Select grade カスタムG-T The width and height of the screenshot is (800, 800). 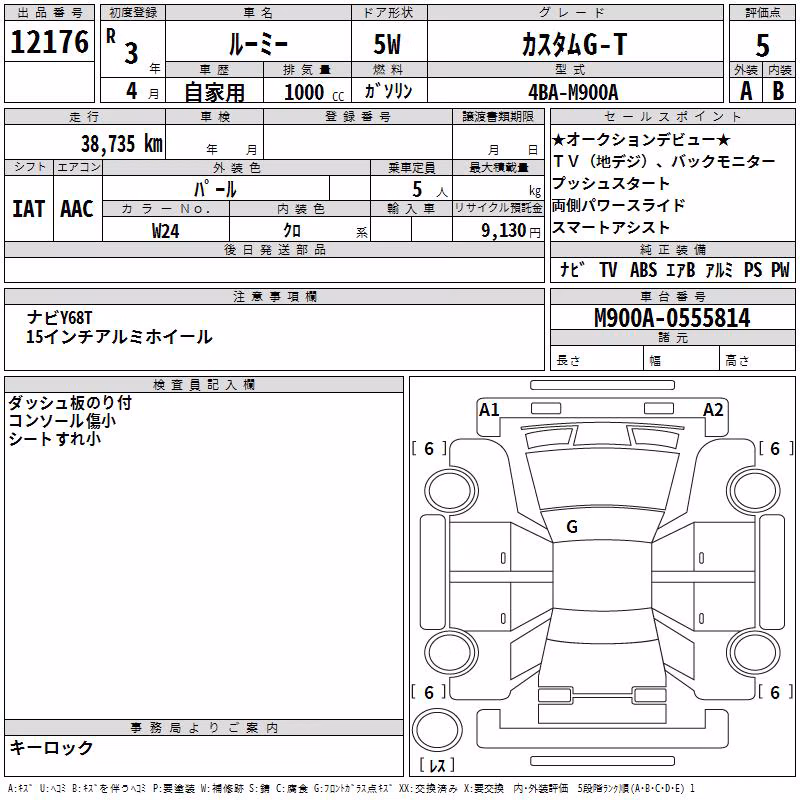(x=574, y=45)
